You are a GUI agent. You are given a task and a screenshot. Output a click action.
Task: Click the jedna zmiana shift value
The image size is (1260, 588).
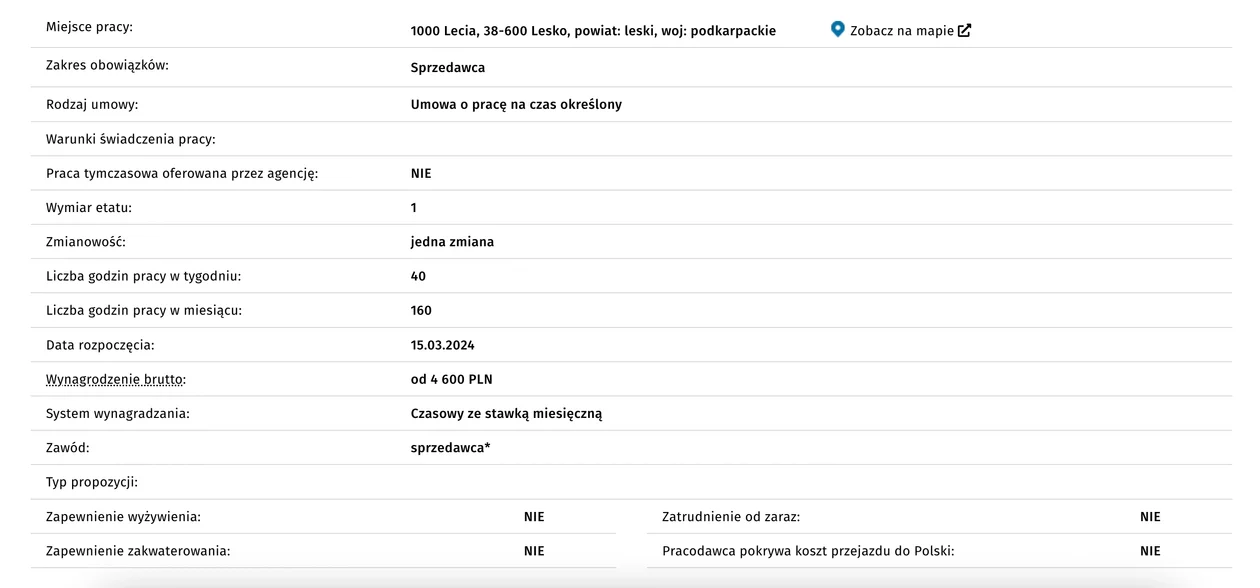pyautogui.click(x=452, y=242)
